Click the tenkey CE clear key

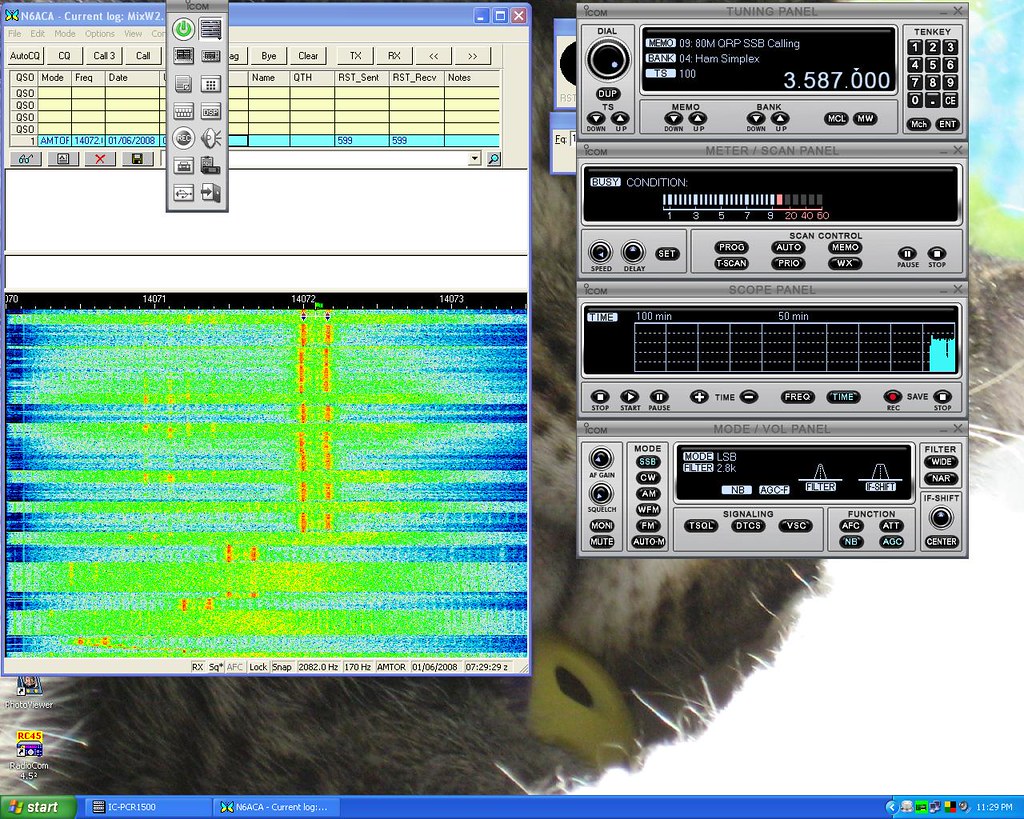950,101
